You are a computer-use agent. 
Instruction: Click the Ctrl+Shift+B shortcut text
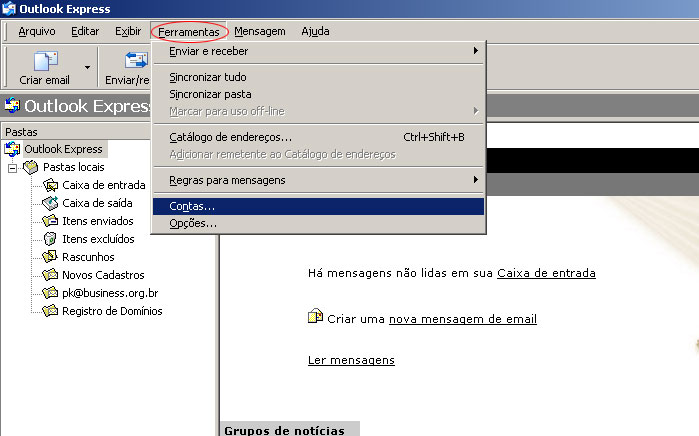tap(434, 137)
